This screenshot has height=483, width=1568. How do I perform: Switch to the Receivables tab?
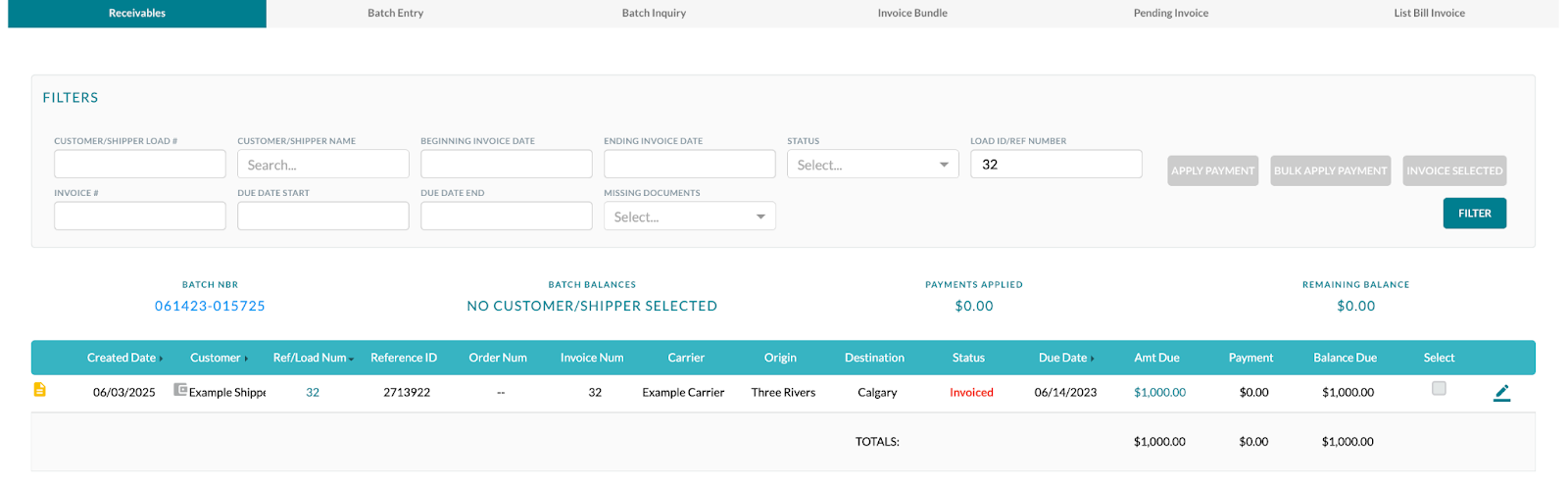(x=137, y=13)
